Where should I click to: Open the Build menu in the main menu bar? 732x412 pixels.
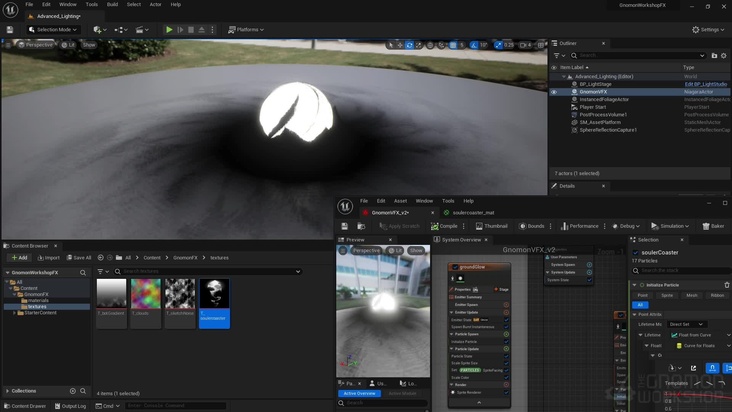[x=112, y=5]
